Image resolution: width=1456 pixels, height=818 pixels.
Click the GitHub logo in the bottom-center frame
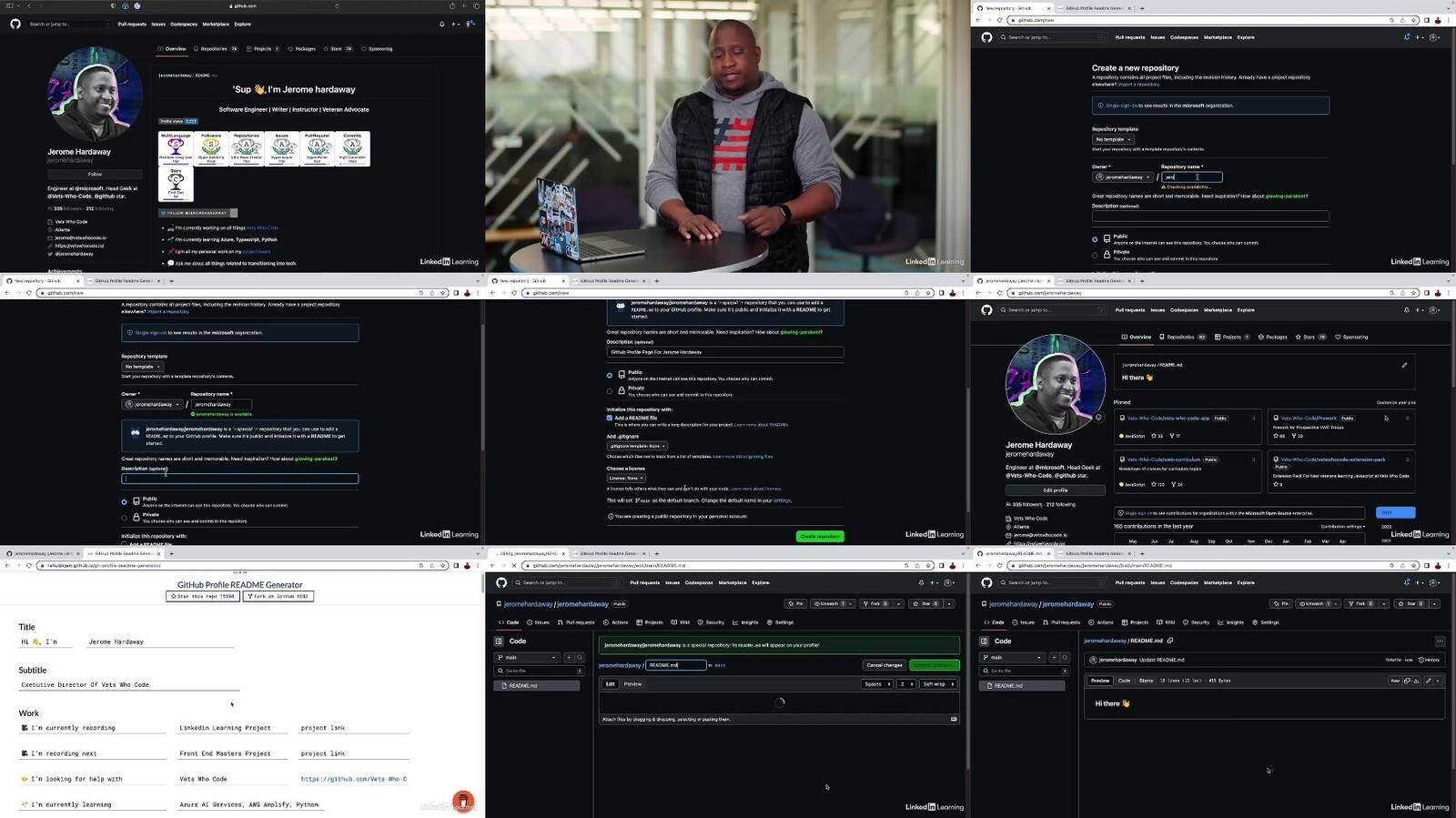click(501, 582)
